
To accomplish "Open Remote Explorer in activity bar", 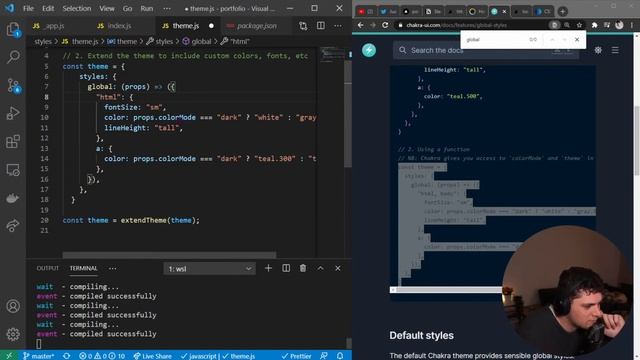I will tap(13, 170).
